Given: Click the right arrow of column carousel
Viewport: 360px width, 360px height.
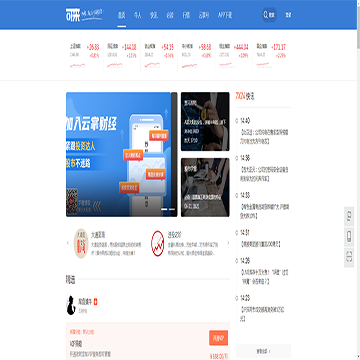Looking at the screenshot, I should point(228,243).
